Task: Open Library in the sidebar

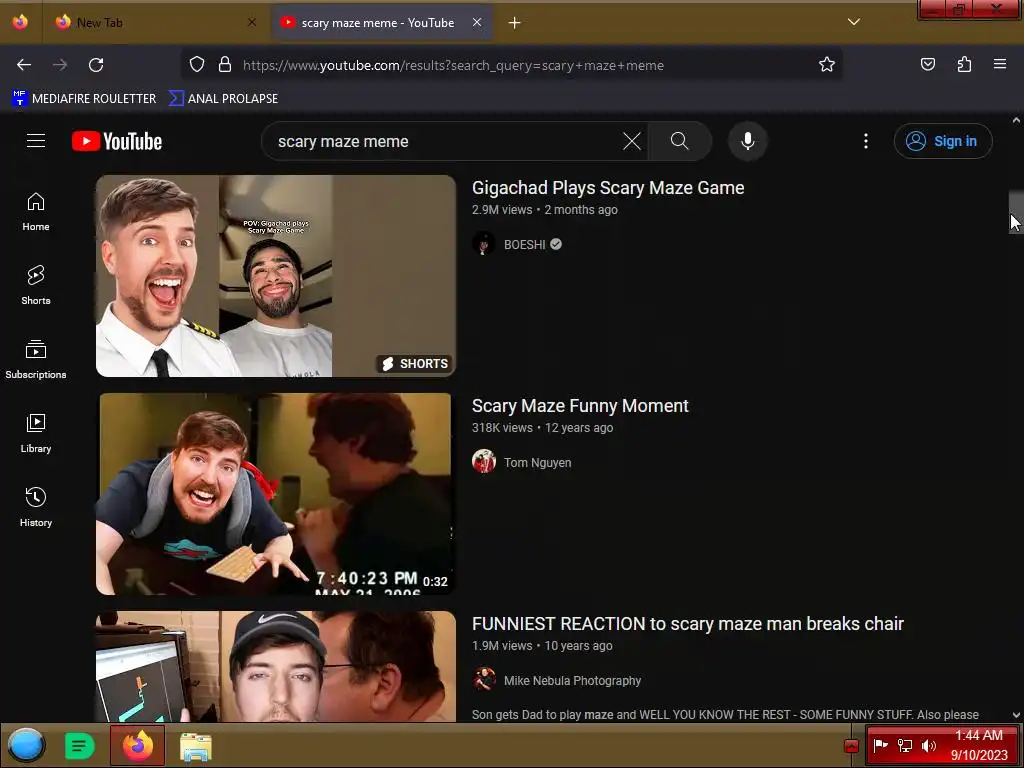Action: coord(36,434)
